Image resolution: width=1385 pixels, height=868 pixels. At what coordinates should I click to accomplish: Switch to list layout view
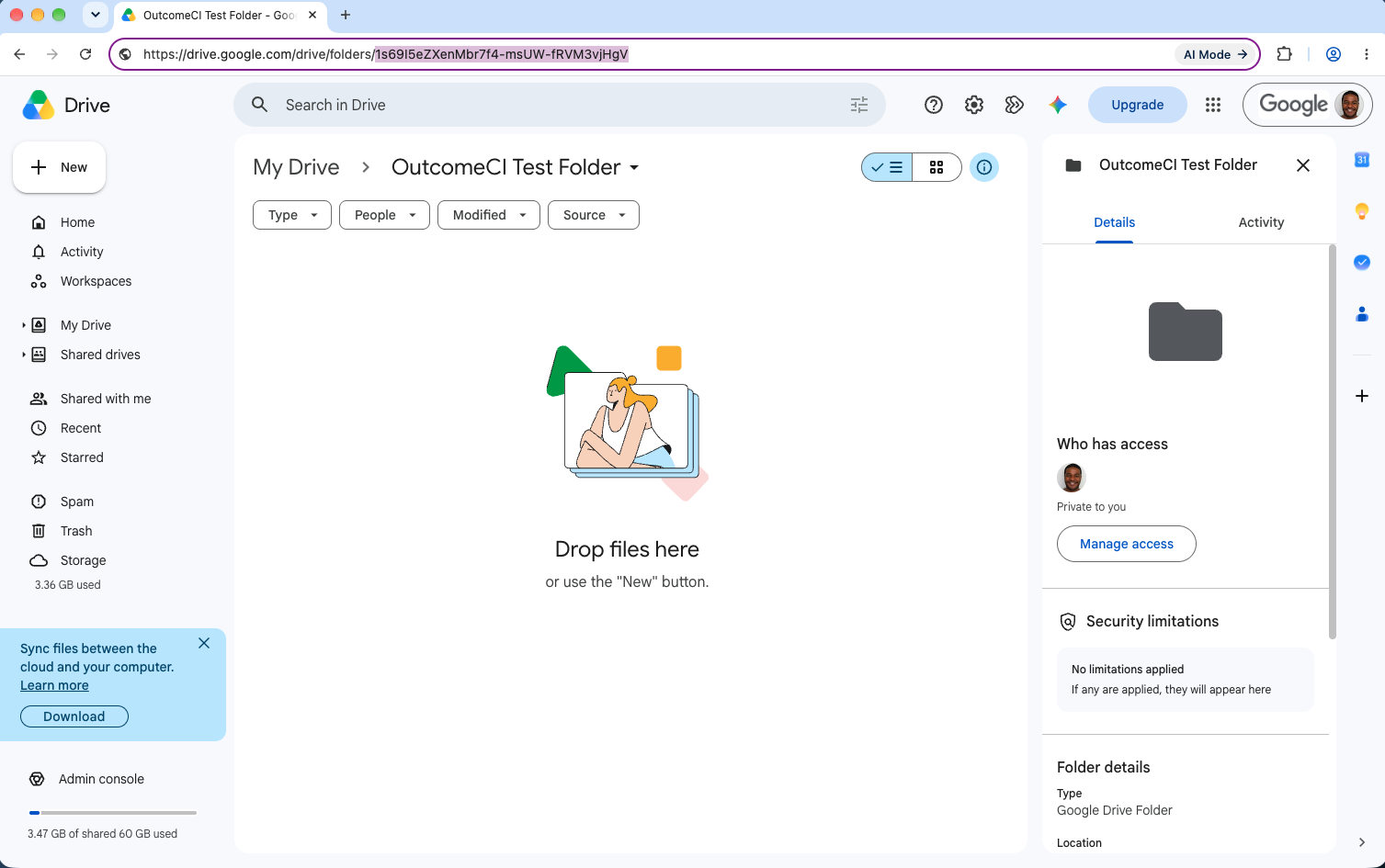tap(887, 167)
